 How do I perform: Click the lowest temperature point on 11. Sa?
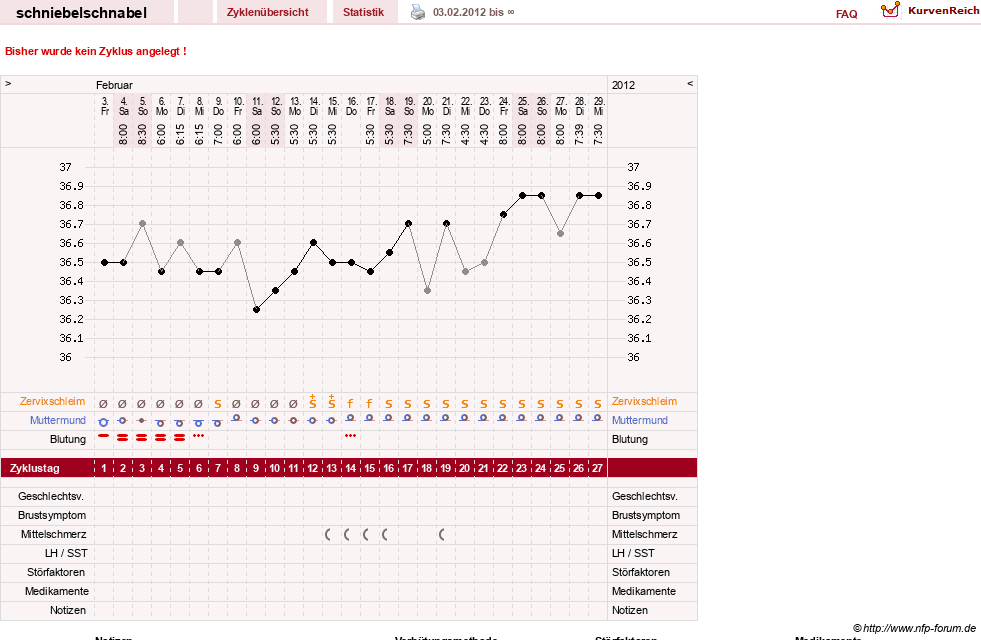(x=257, y=310)
